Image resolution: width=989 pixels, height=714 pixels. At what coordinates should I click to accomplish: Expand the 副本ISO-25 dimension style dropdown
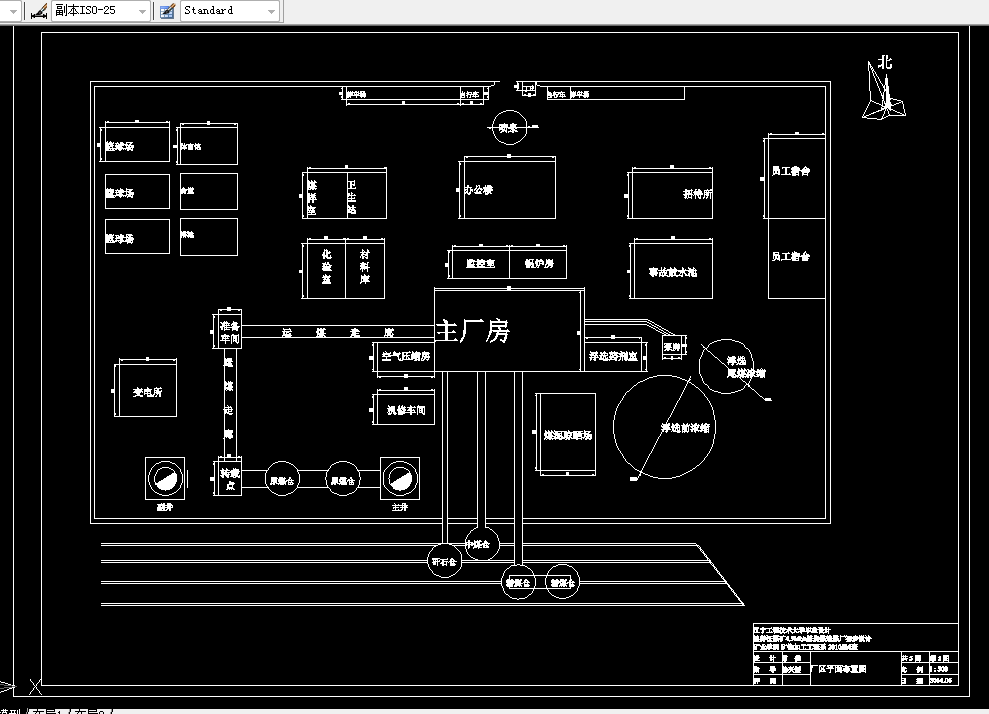[x=143, y=11]
